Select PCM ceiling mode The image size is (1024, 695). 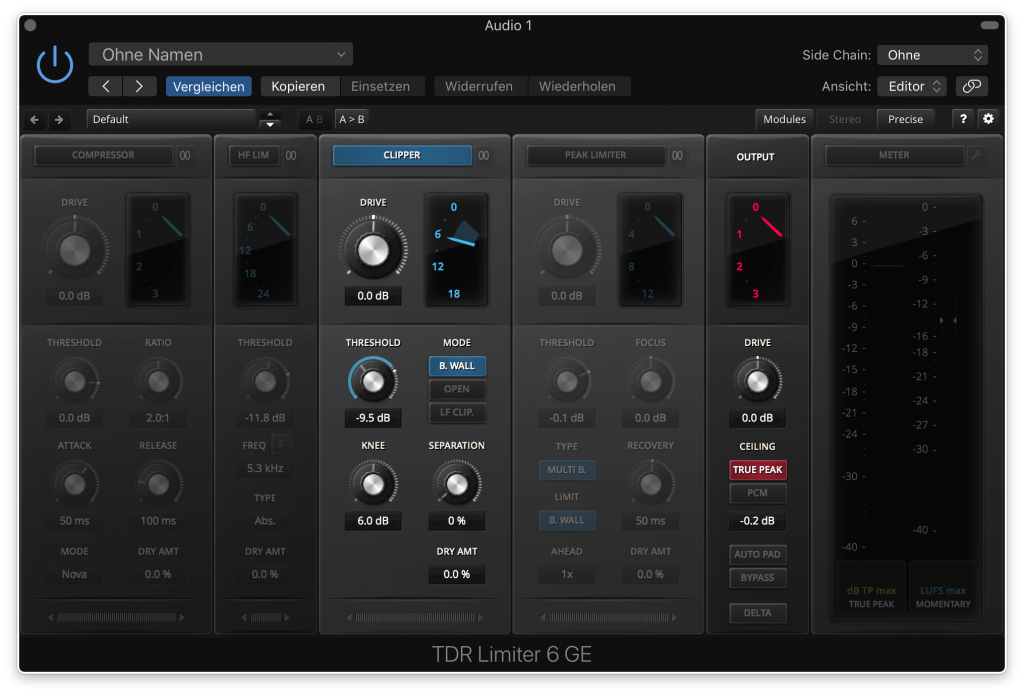coord(758,493)
